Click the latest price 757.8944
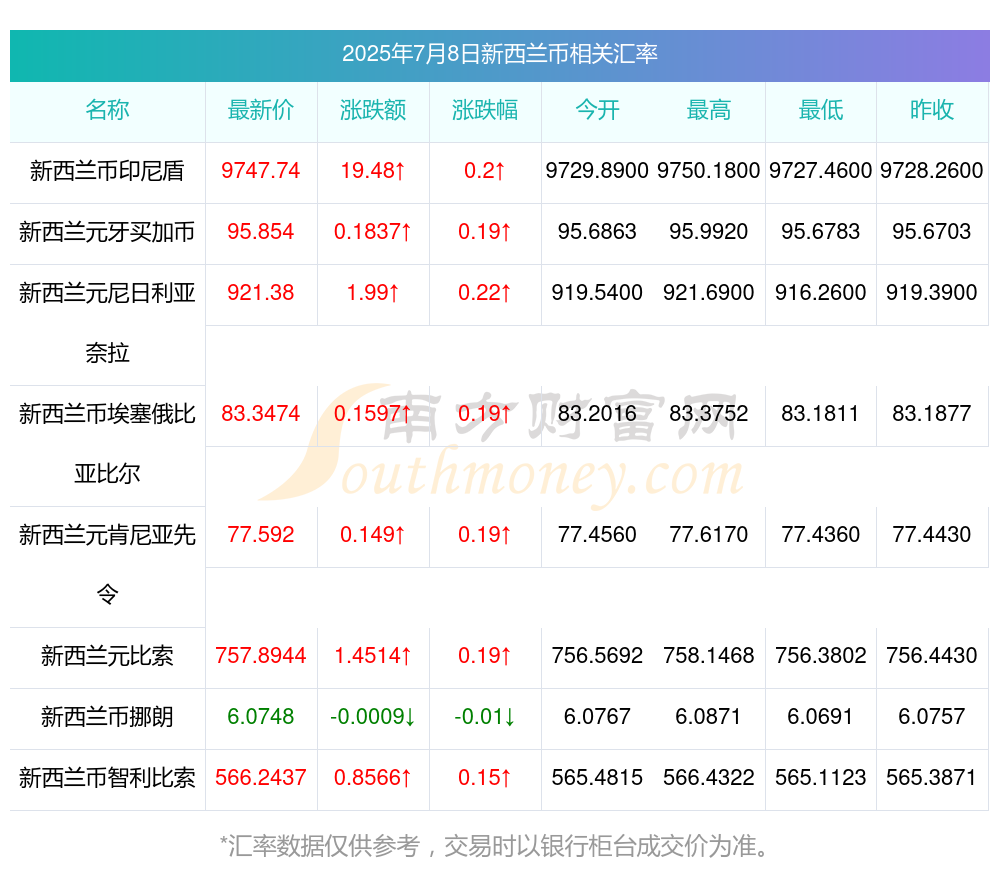The height and width of the screenshot is (877, 1000). 260,655
